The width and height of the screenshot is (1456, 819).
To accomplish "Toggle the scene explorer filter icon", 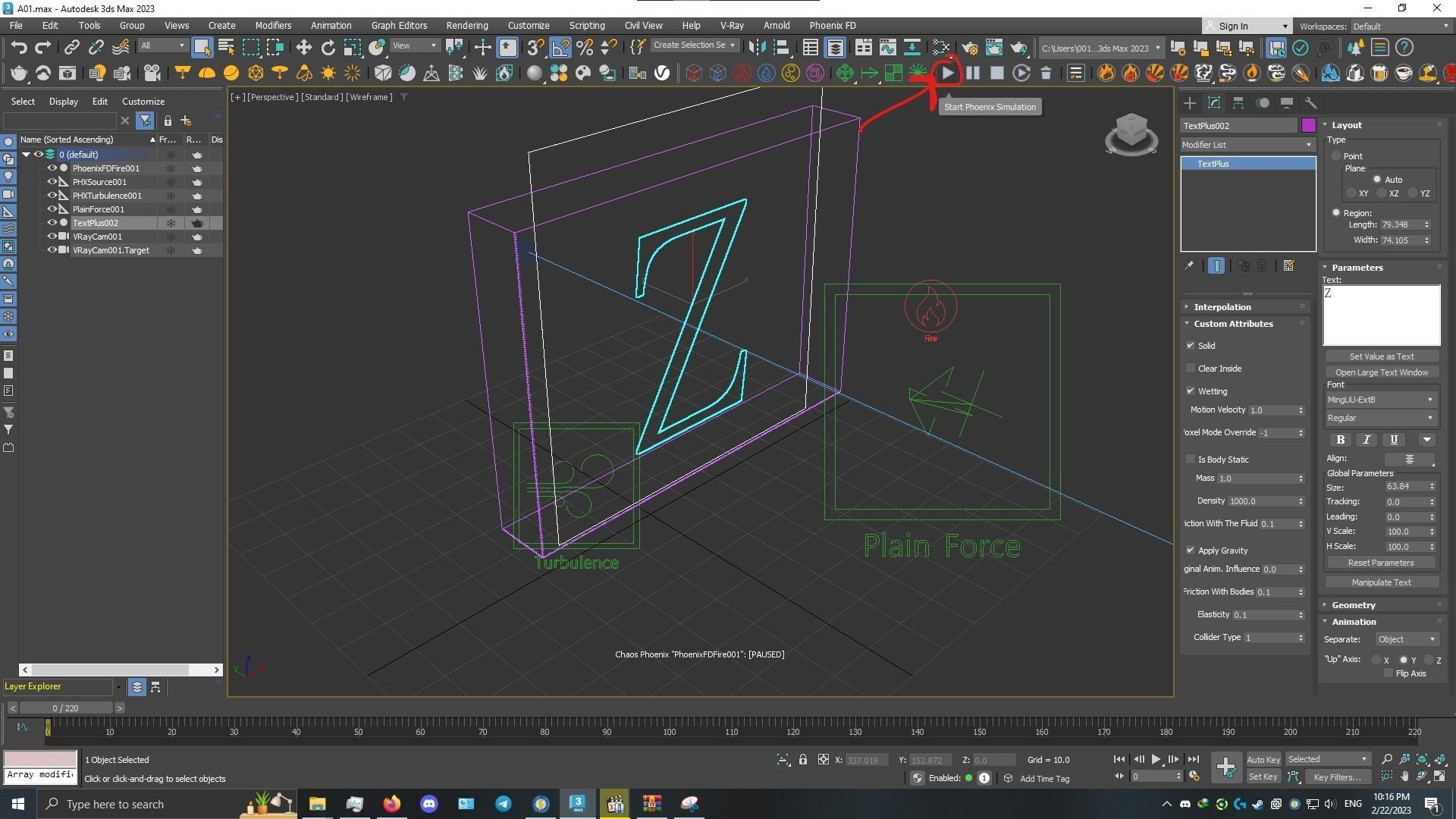I will 145,121.
